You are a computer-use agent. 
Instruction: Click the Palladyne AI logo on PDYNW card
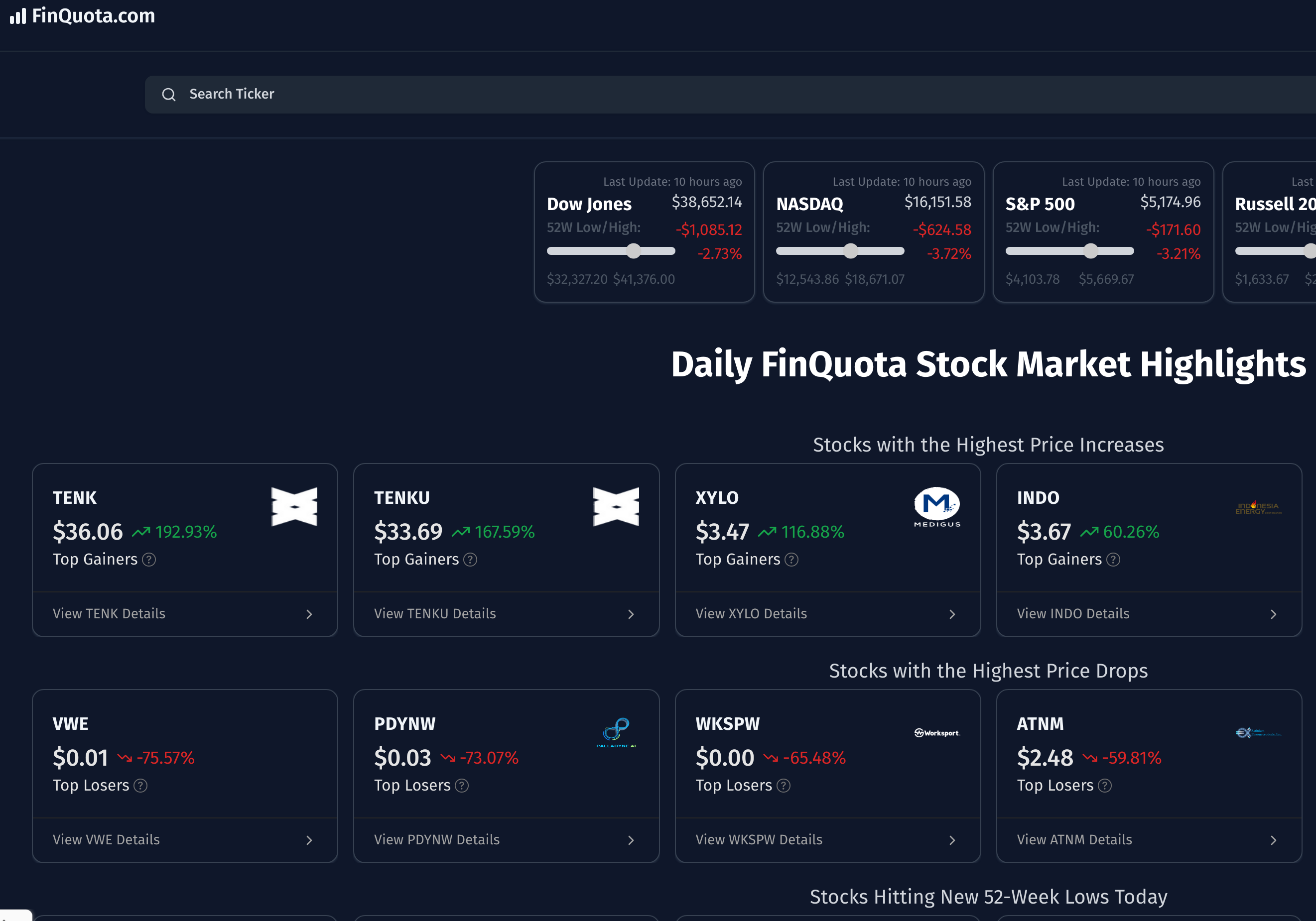pos(616,732)
